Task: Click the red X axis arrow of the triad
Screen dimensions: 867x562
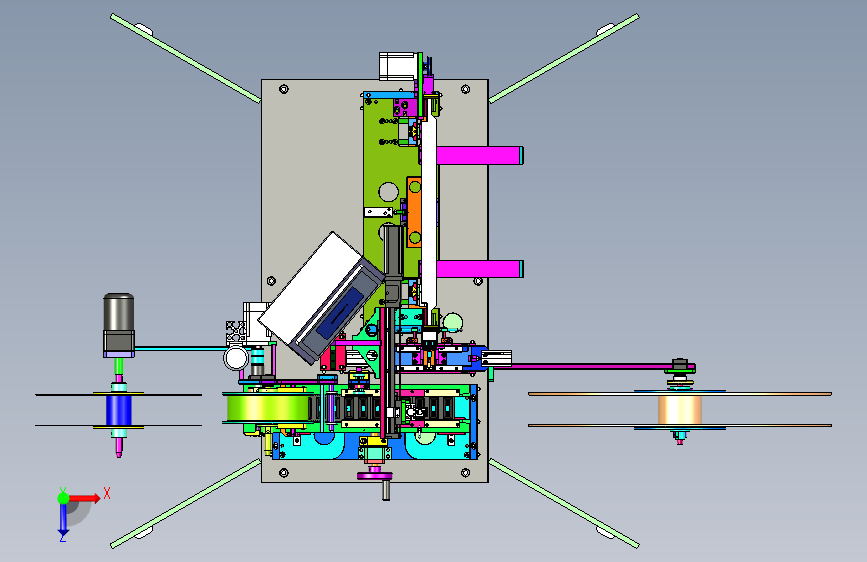Action: pyautogui.click(x=85, y=498)
